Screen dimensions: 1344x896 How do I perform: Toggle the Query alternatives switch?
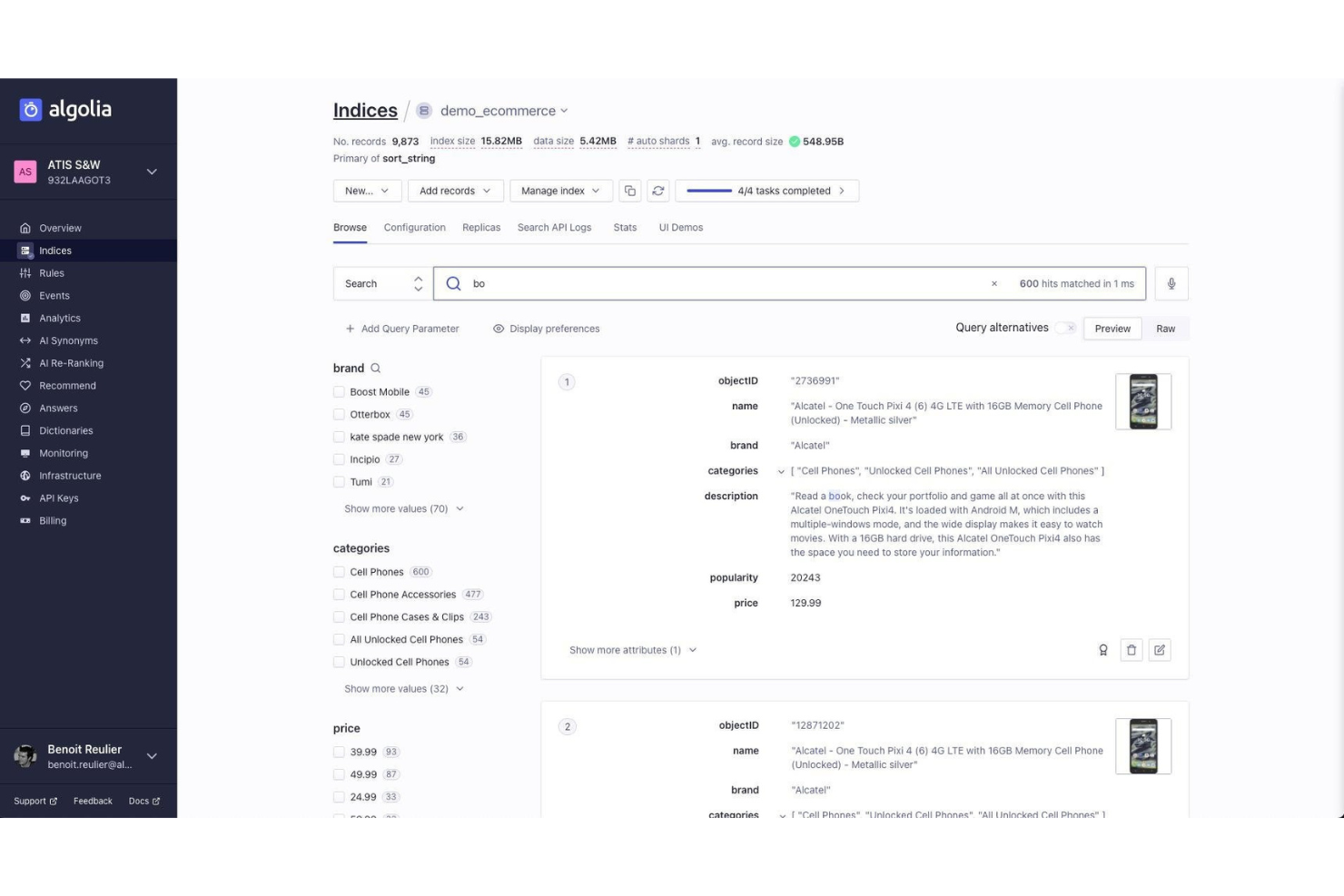(1065, 328)
